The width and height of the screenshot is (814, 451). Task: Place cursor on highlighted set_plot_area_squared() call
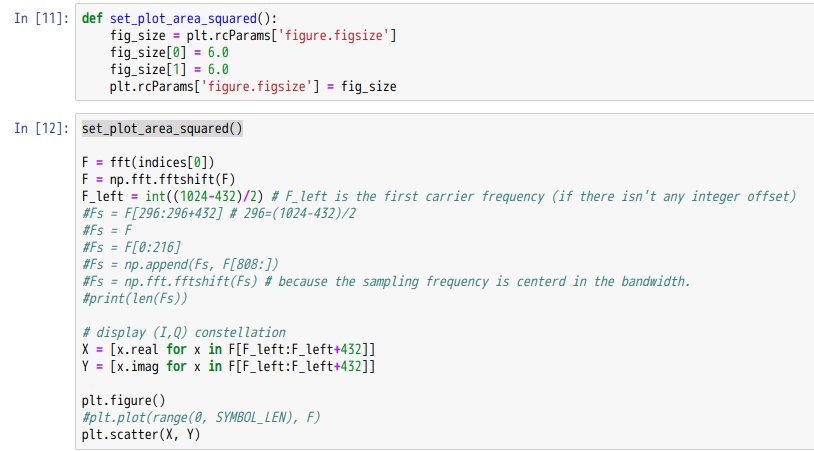point(162,128)
